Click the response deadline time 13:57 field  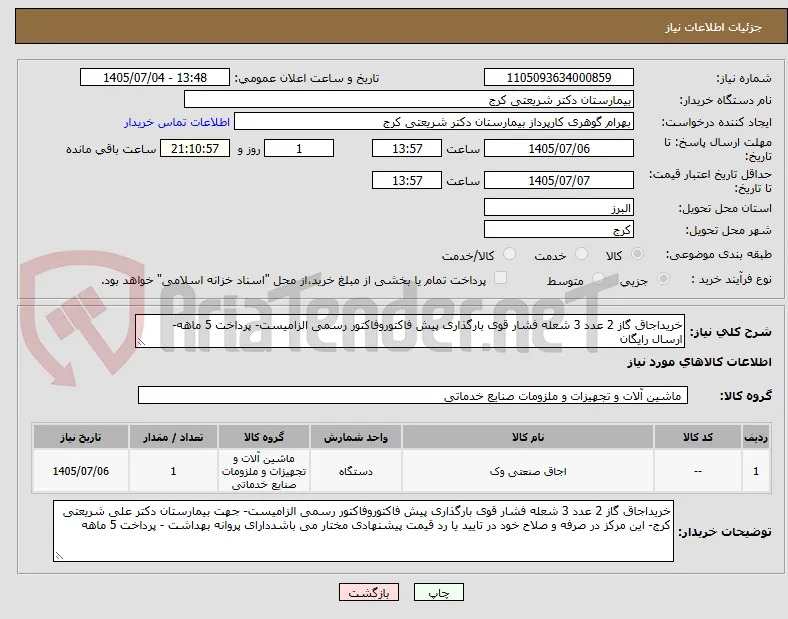click(407, 149)
